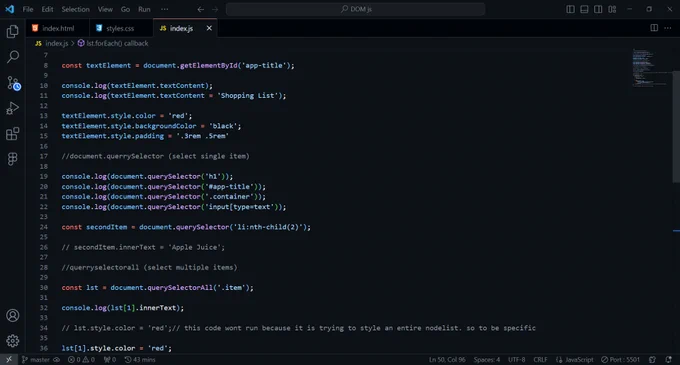Open the Go menu
Image resolution: width=680 pixels, height=365 pixels.
click(125, 9)
